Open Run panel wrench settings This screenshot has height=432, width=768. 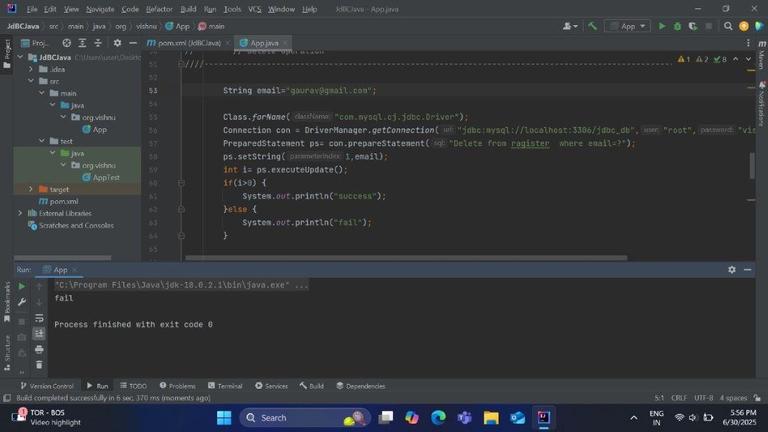coord(22,302)
